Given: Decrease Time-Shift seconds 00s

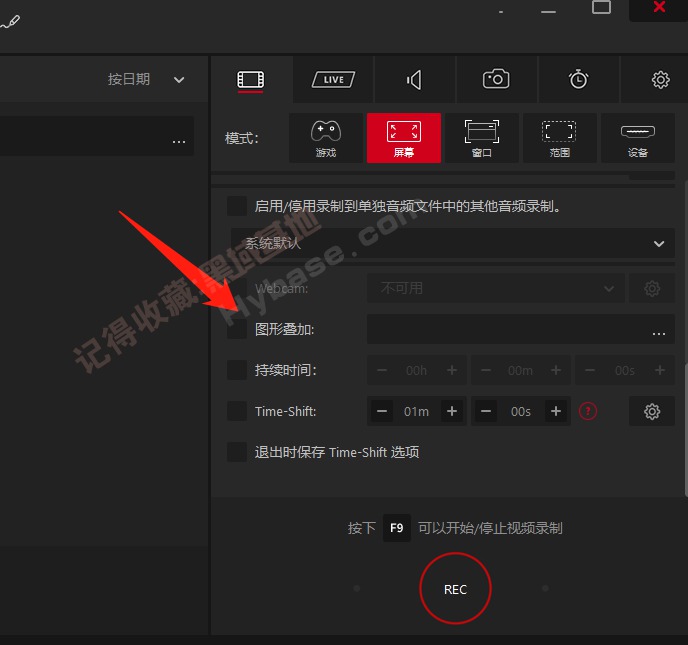Looking at the screenshot, I should [486, 412].
